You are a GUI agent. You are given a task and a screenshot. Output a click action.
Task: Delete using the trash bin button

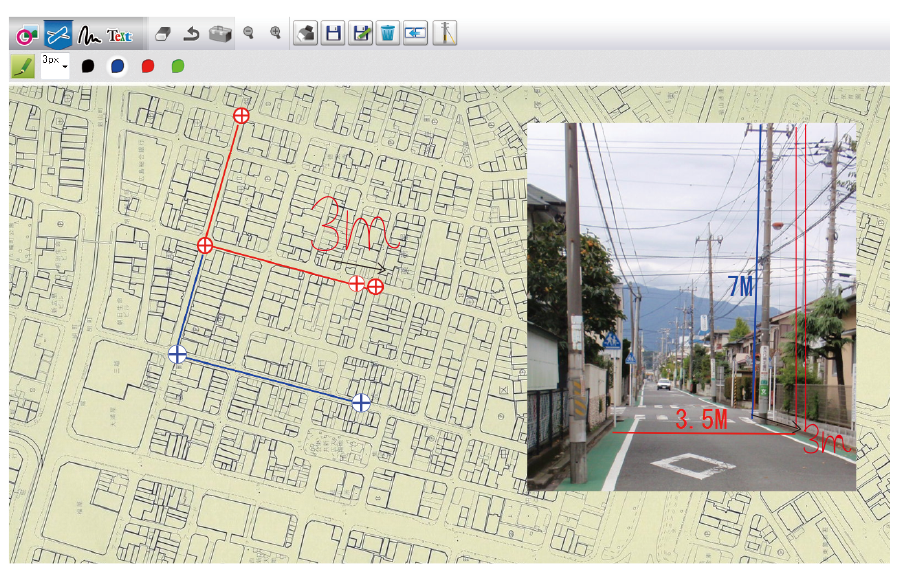pyautogui.click(x=388, y=33)
